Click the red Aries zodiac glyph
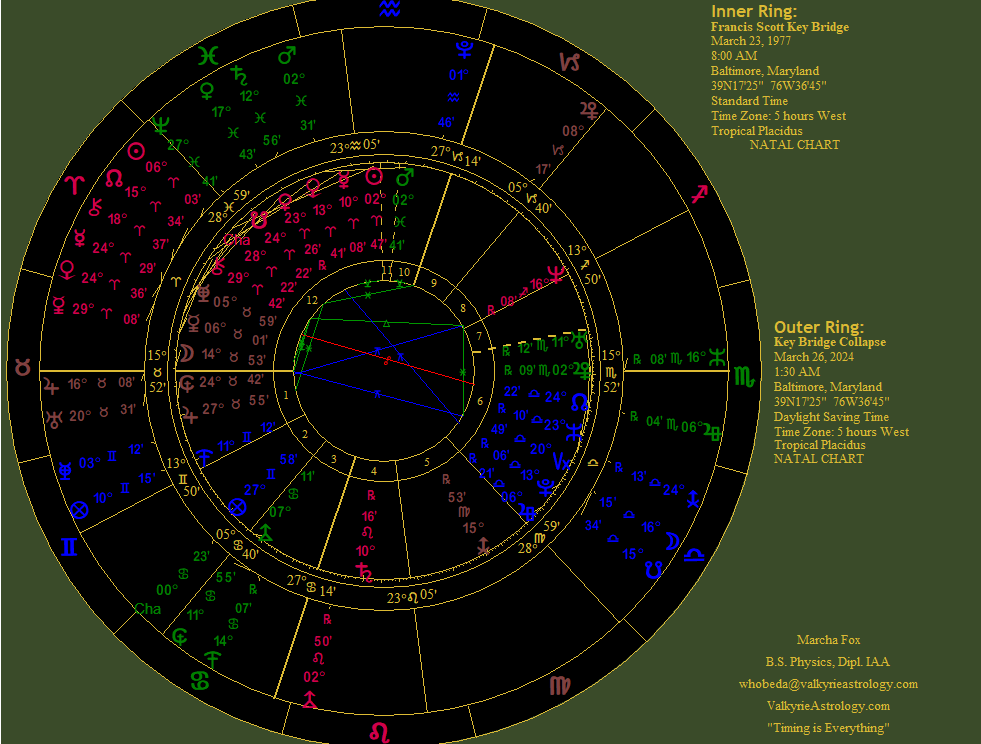This screenshot has height=744, width=981. click(x=76, y=185)
